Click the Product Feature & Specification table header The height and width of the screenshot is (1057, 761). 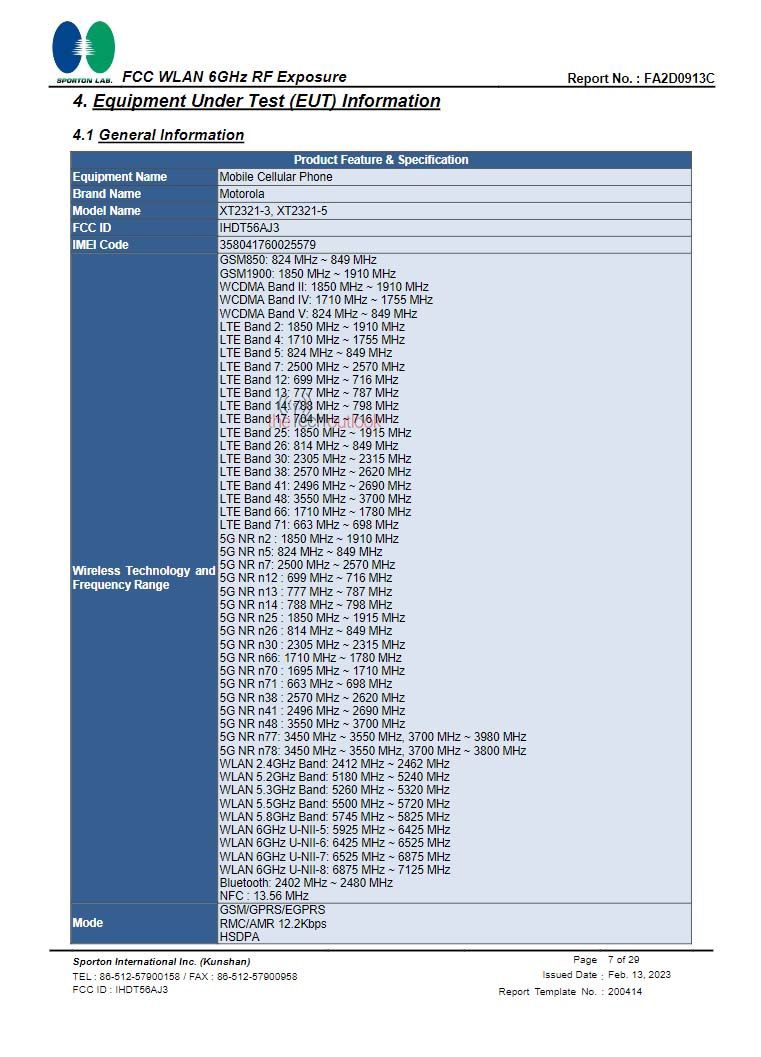pyautogui.click(x=380, y=160)
